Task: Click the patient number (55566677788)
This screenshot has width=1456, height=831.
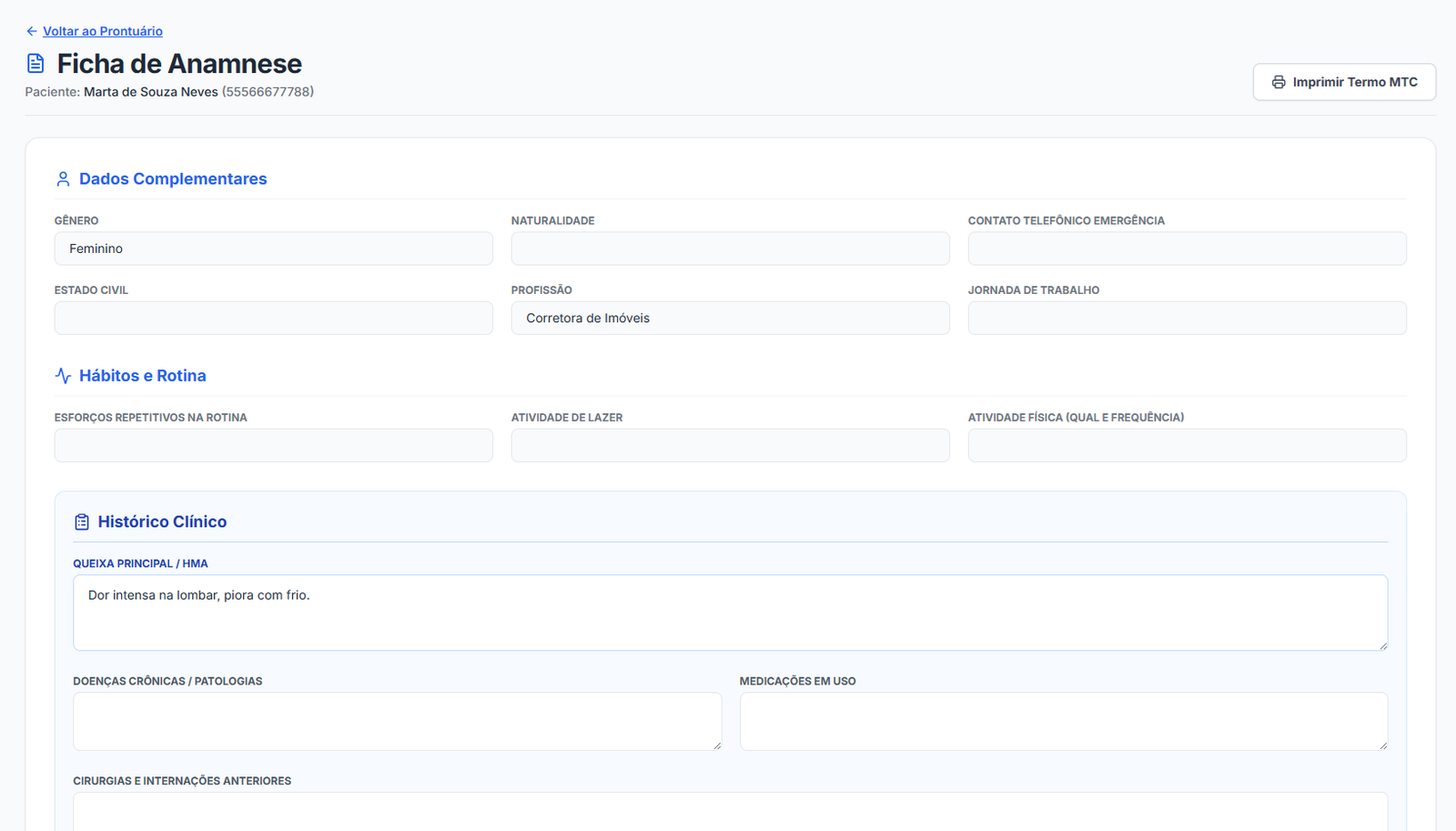Action: coord(268,92)
